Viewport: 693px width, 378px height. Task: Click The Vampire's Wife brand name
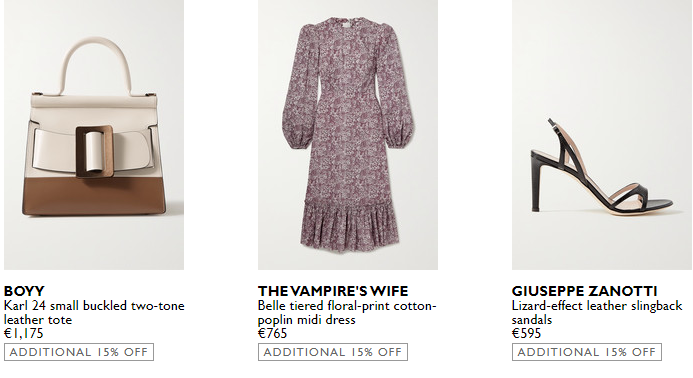tap(333, 291)
